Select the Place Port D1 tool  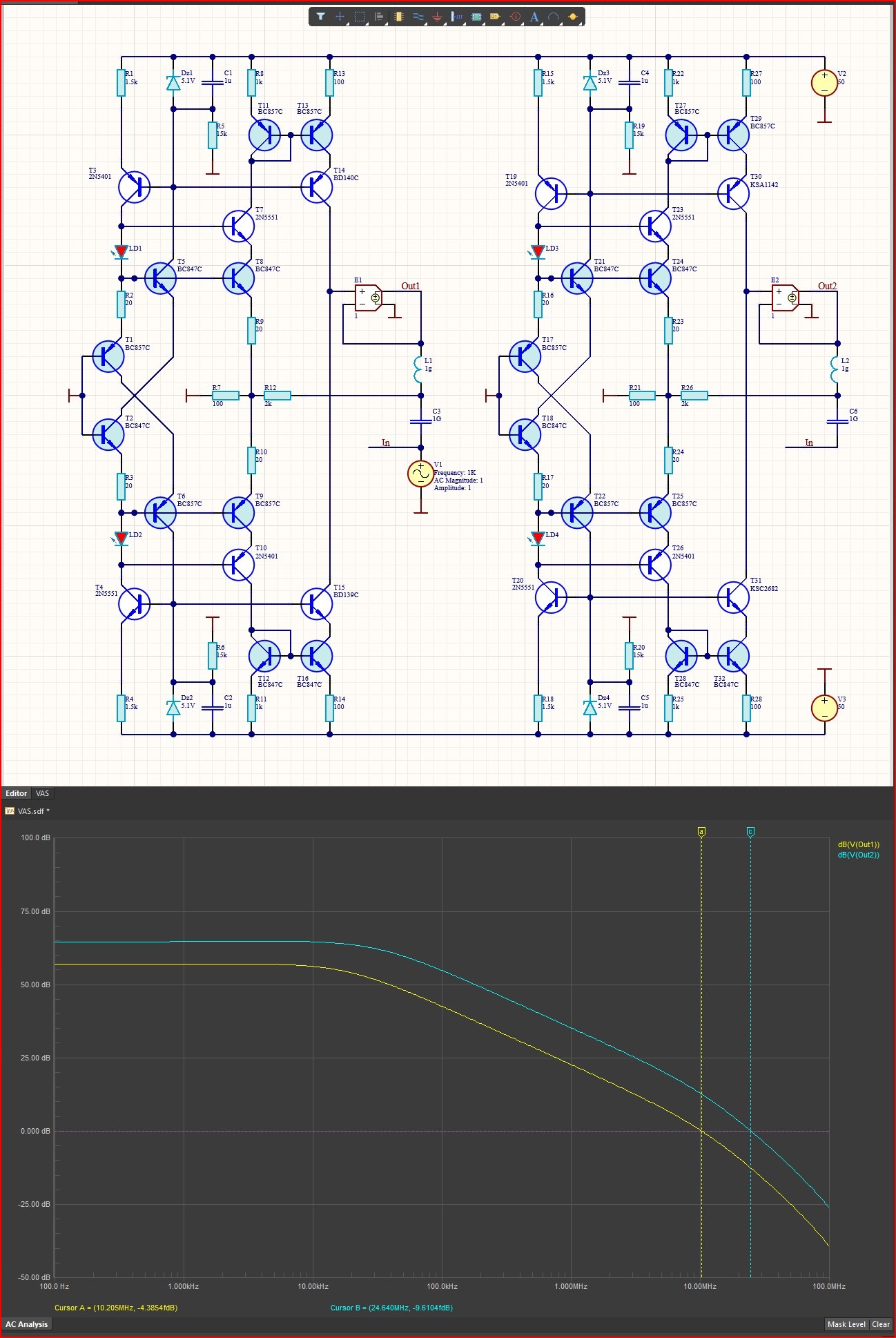[x=495, y=17]
